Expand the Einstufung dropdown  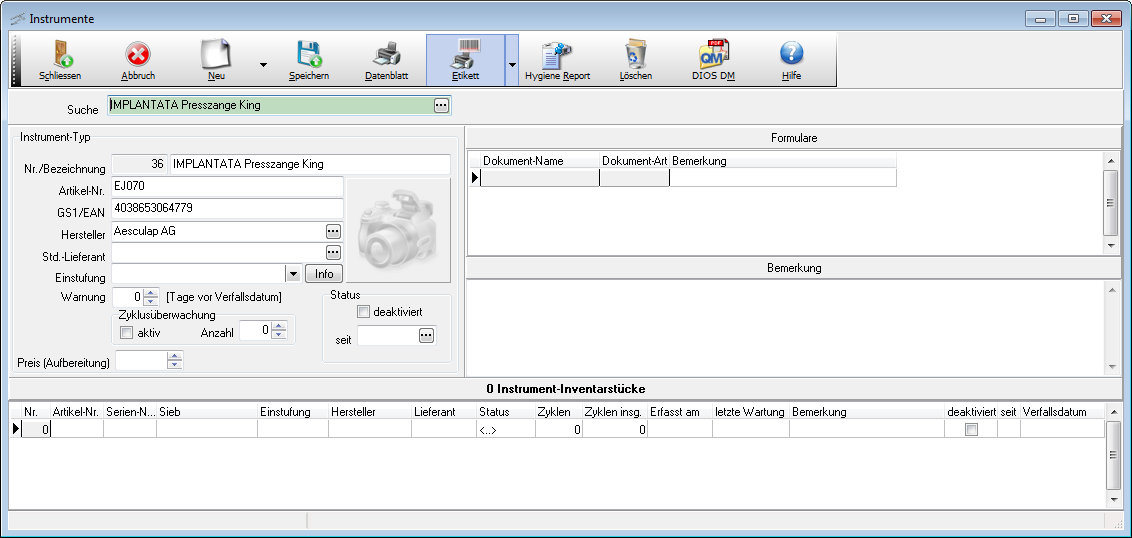(293, 274)
